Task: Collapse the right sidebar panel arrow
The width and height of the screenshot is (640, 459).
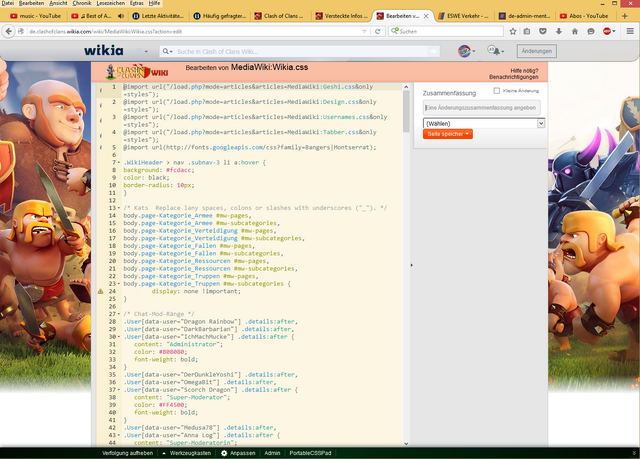Action: click(x=411, y=265)
